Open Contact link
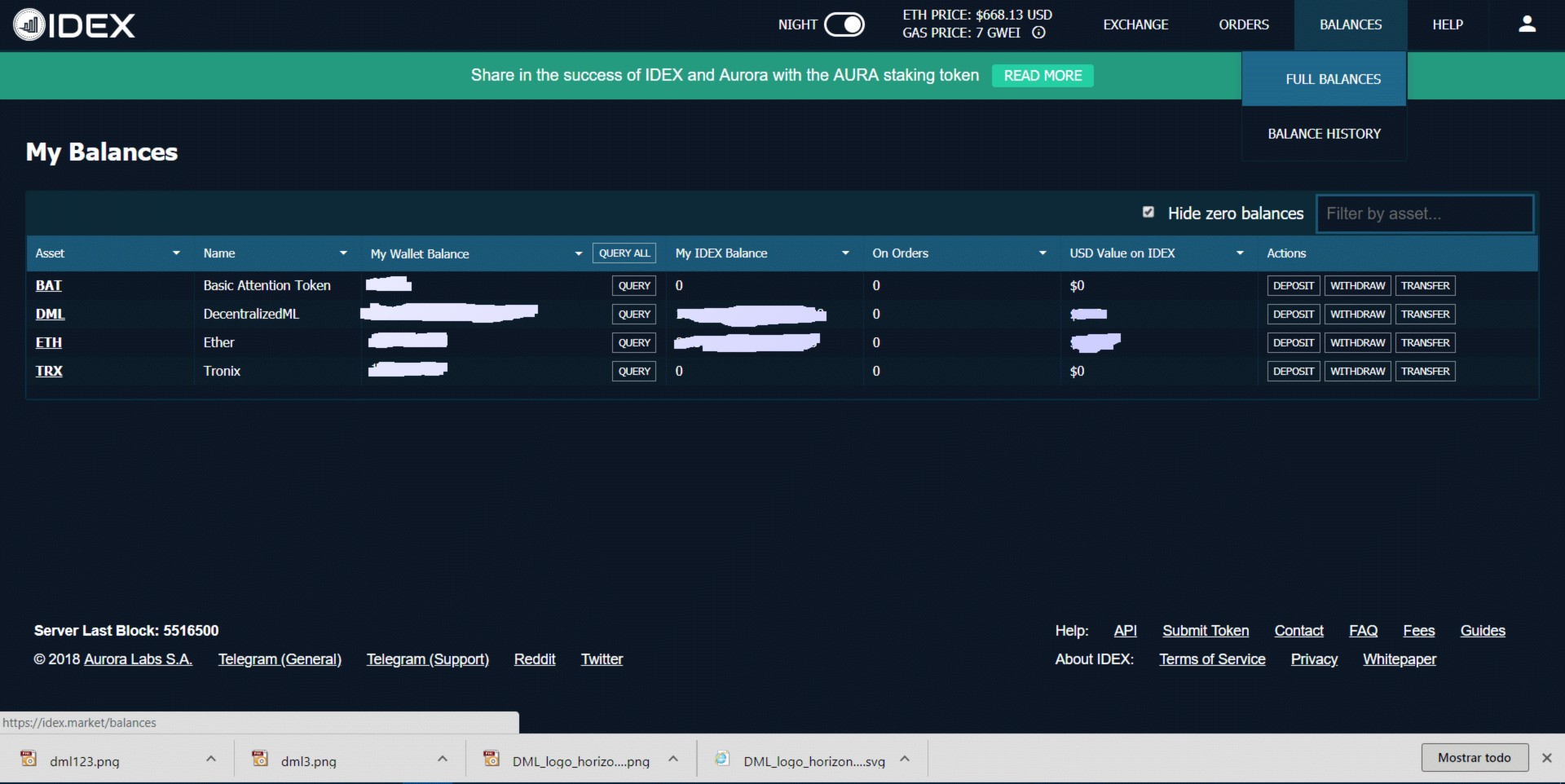This screenshot has width=1565, height=784. pyautogui.click(x=1298, y=631)
